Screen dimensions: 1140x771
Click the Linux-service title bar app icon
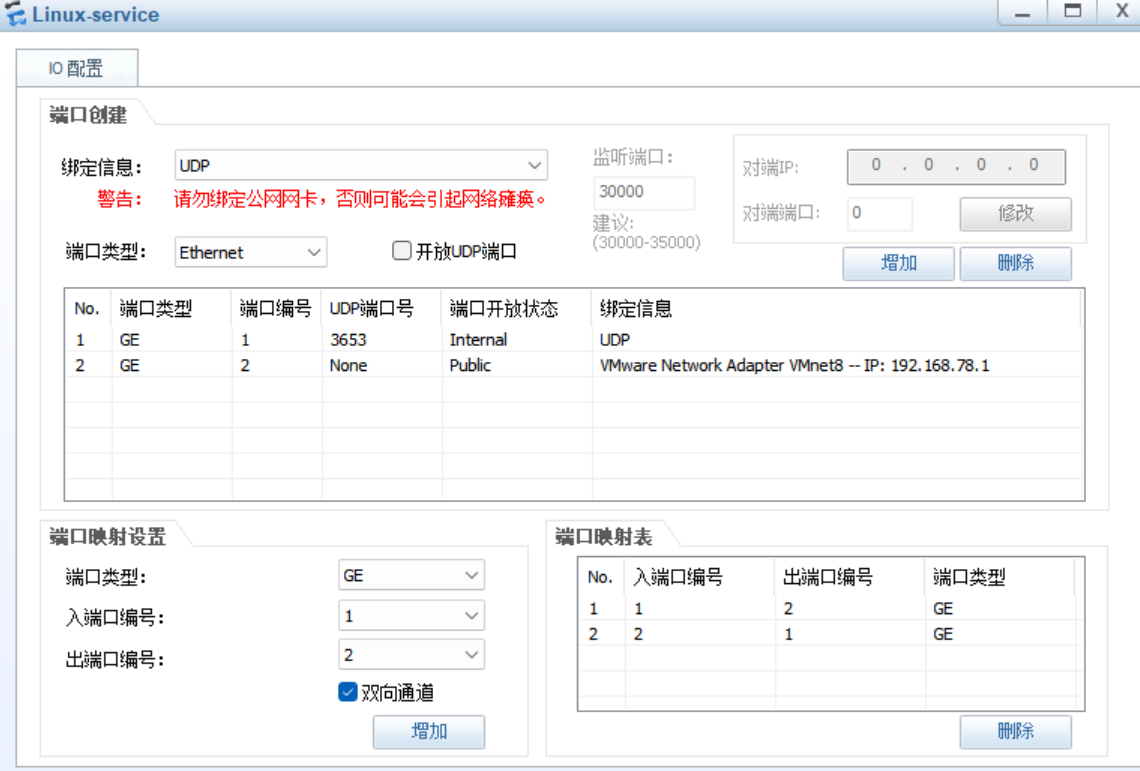point(14,14)
